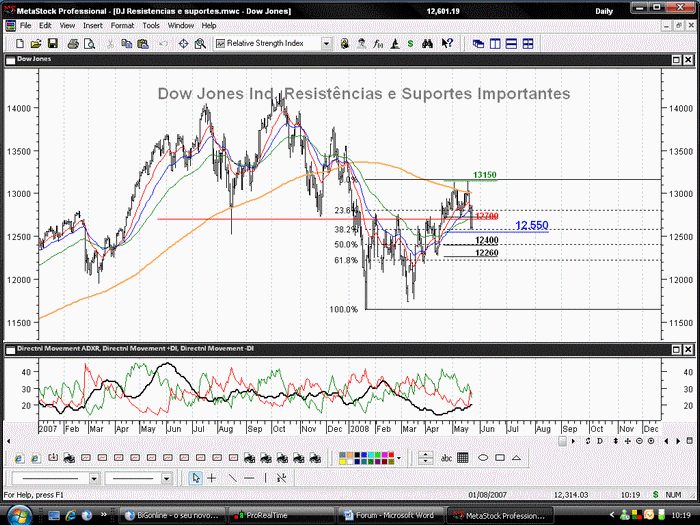Click MetaStock Professional taskbar button
Screen dimensions: 700x525
click(x=500, y=516)
